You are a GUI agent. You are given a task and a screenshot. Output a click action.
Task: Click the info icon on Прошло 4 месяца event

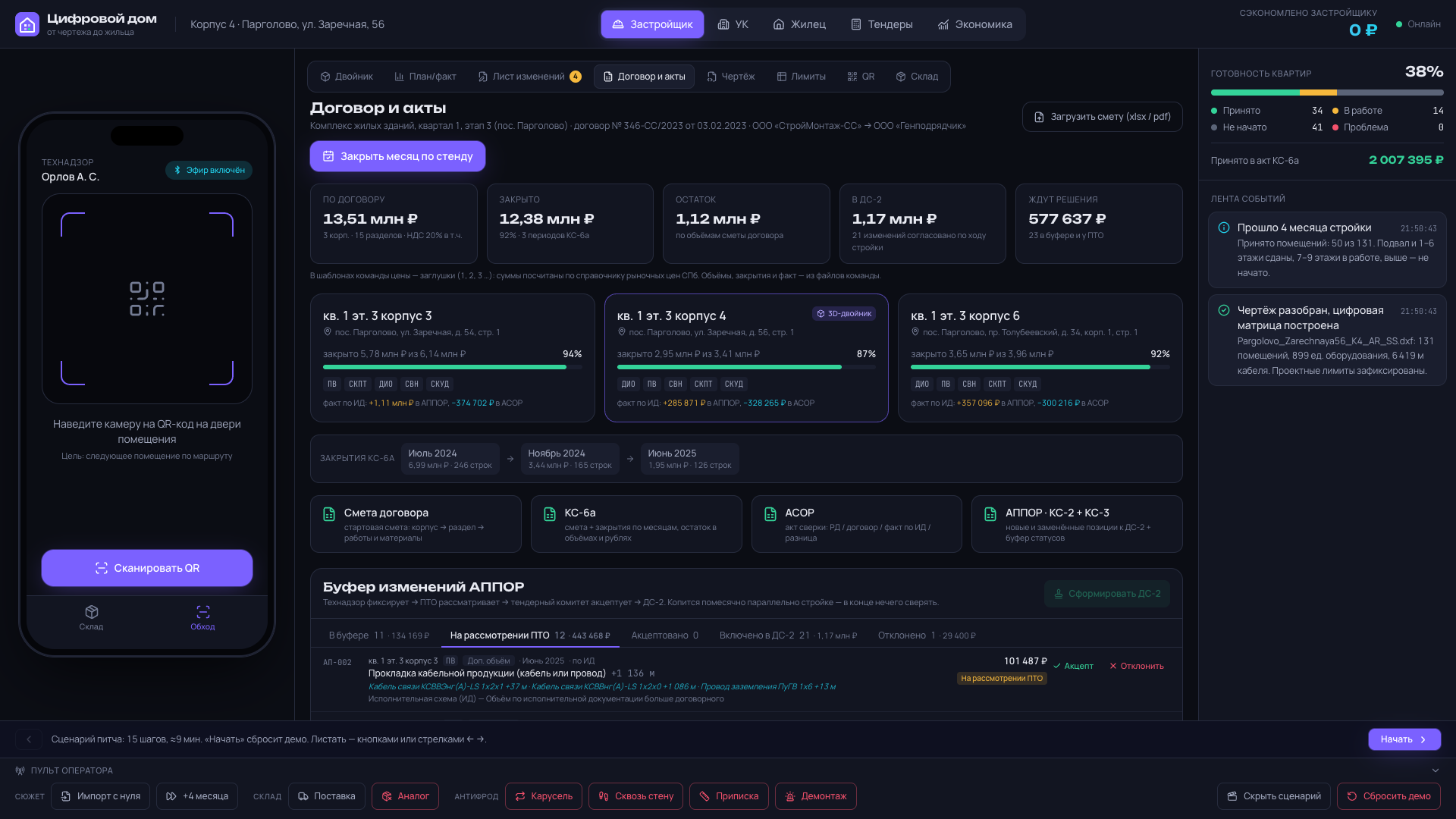pyautogui.click(x=1224, y=227)
